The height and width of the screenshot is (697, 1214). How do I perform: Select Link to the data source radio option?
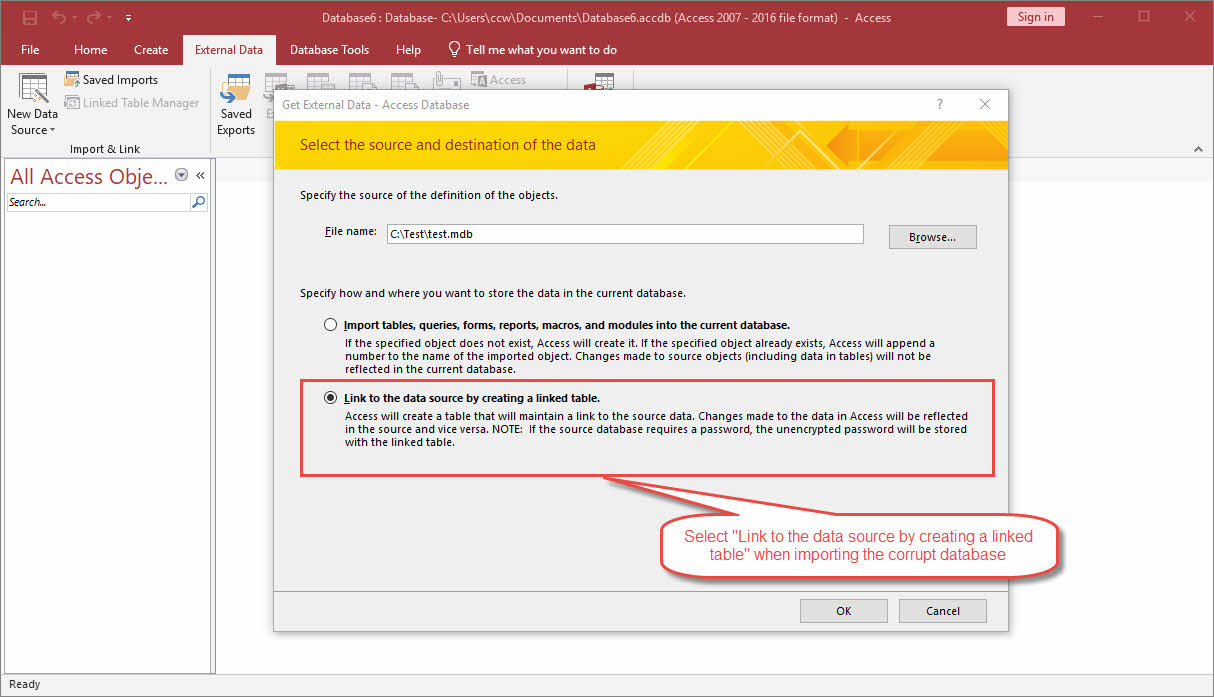tap(331, 398)
